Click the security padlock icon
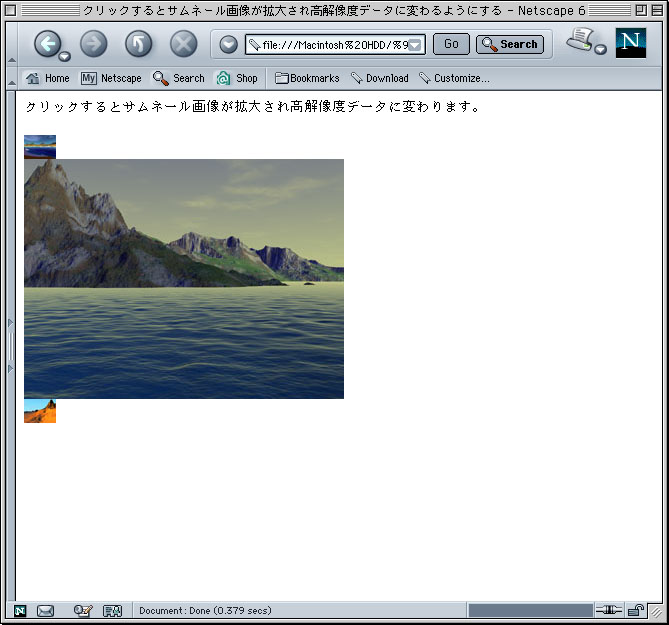Viewport: 669px width, 625px height. 635,611
